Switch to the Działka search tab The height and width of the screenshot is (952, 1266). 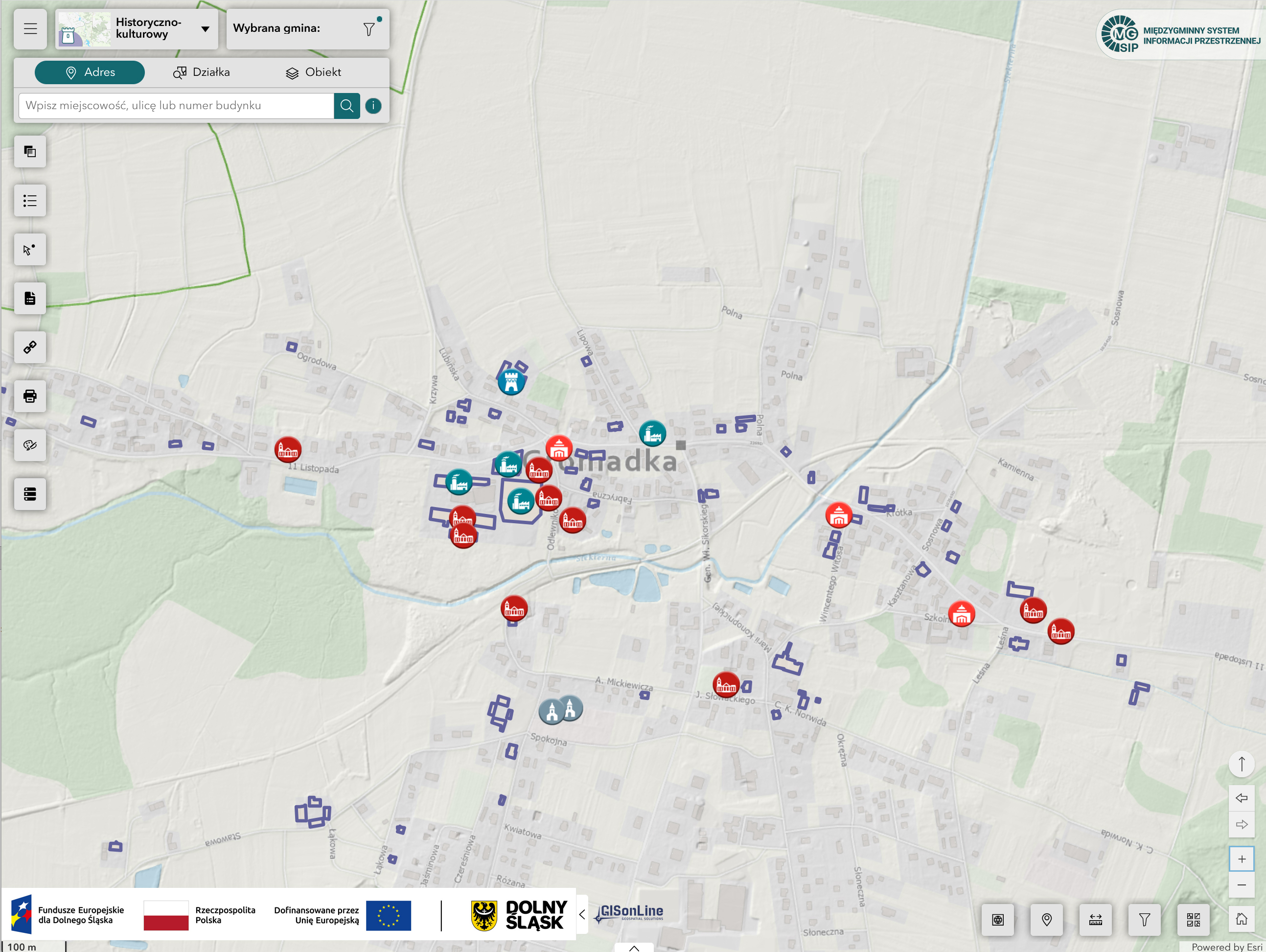202,72
